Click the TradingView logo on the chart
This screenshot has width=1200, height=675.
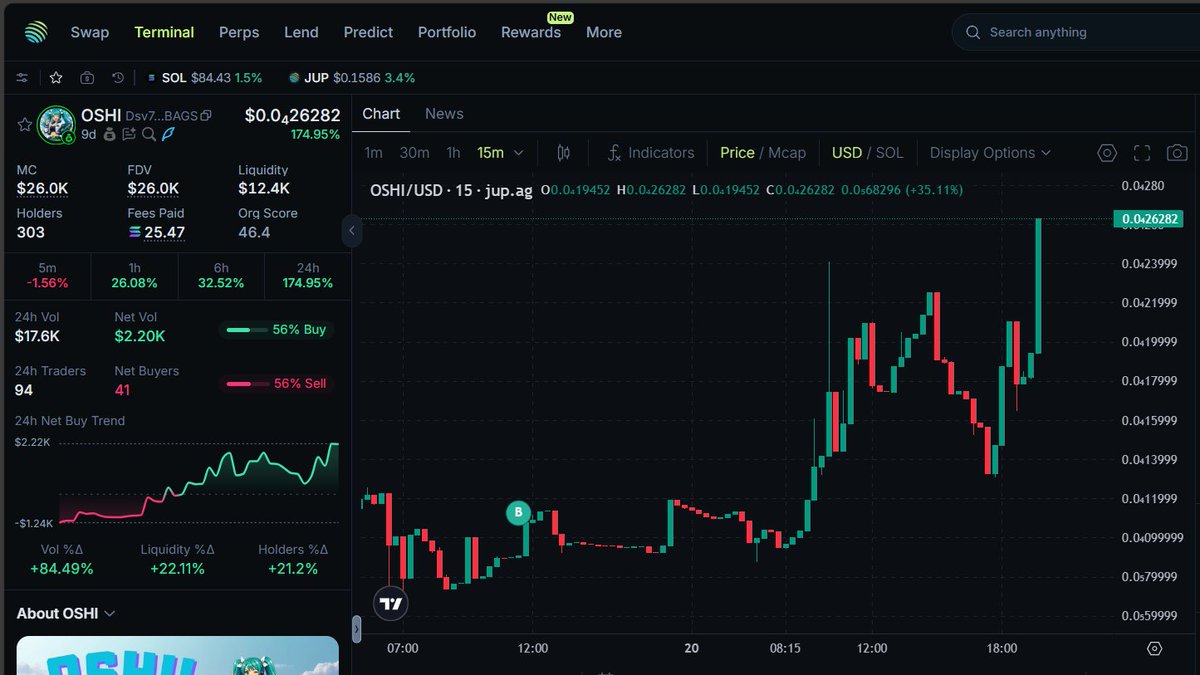[391, 604]
